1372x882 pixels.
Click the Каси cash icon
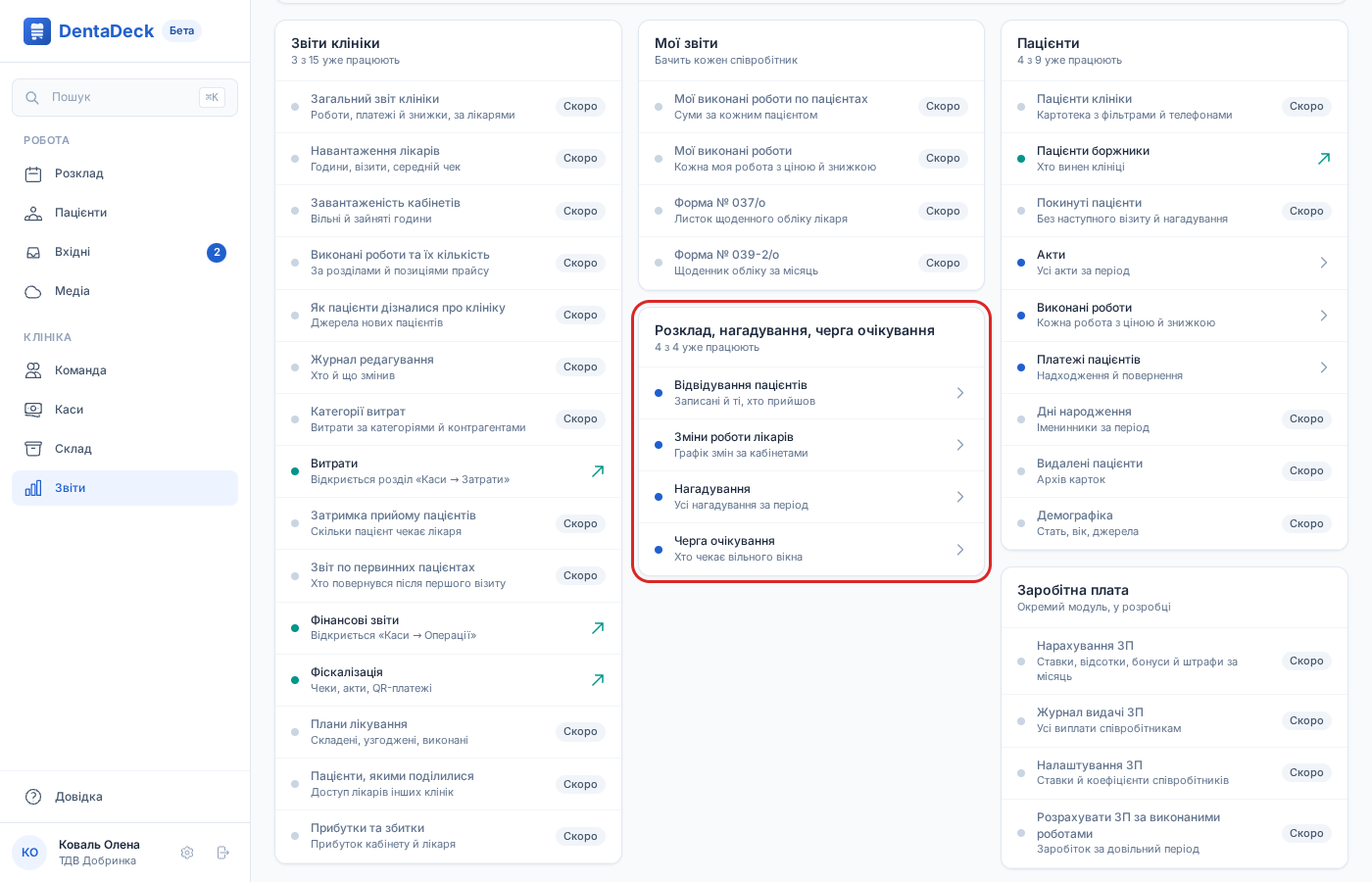pyautogui.click(x=33, y=410)
